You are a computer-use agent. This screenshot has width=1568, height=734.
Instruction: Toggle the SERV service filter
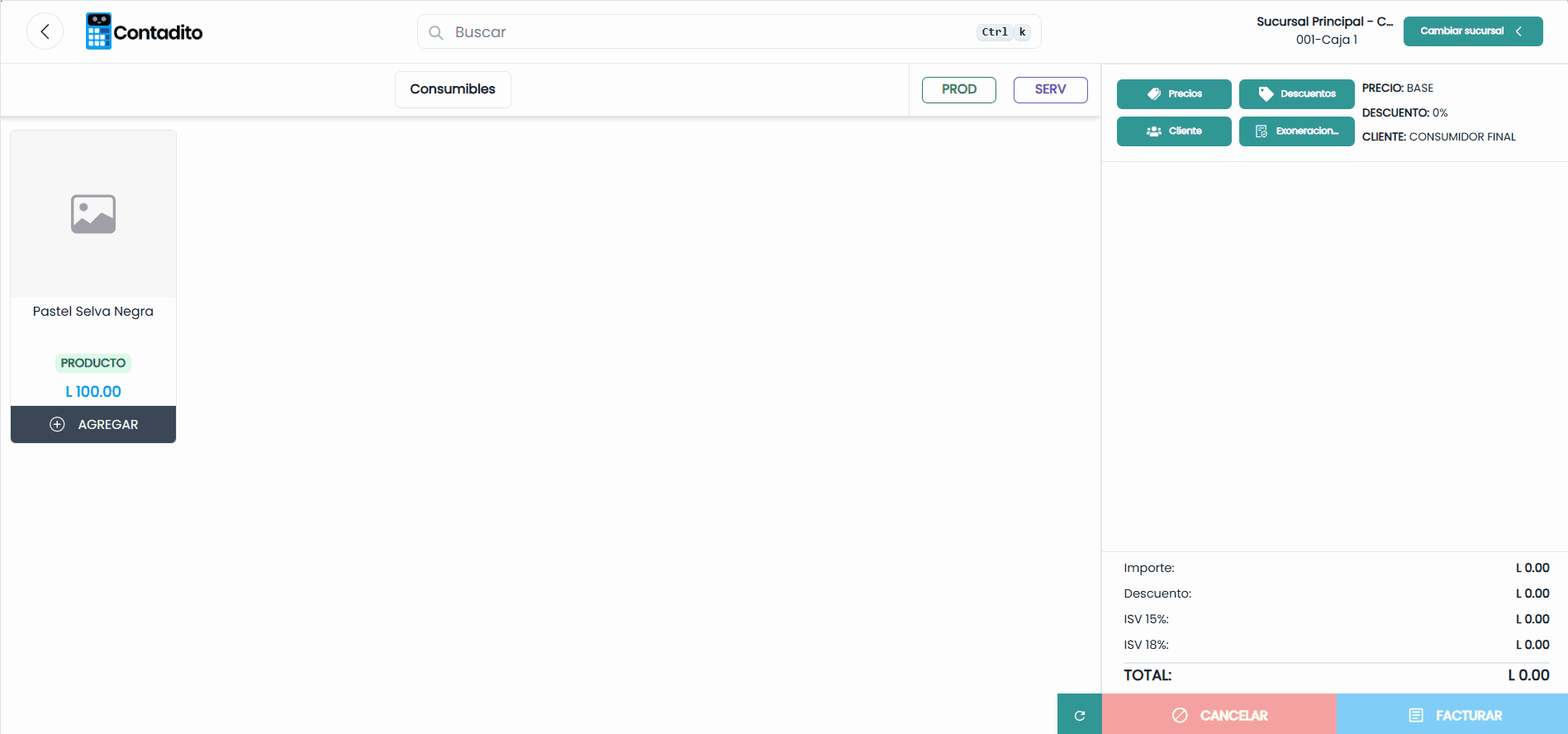(x=1050, y=89)
